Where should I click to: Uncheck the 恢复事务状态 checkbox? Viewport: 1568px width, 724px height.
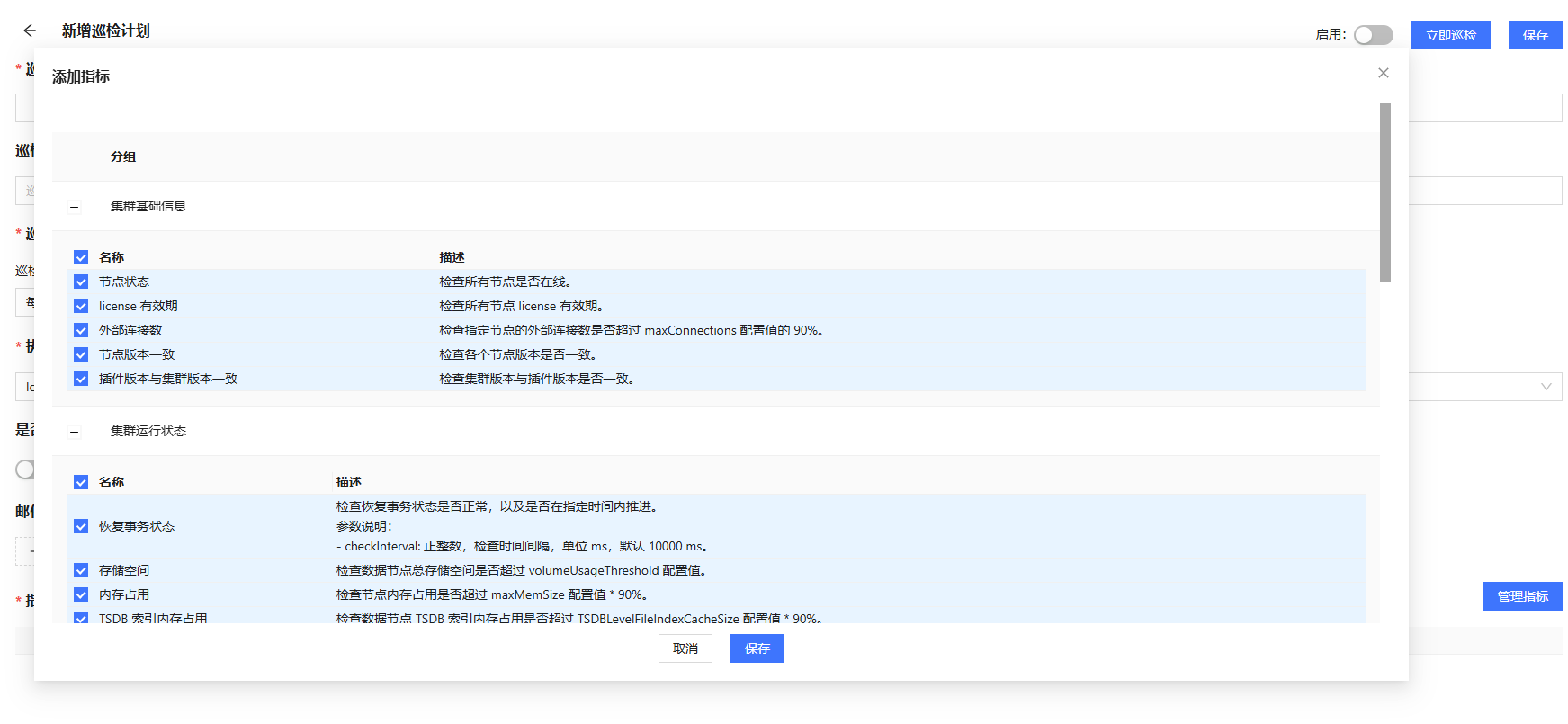[x=81, y=526]
